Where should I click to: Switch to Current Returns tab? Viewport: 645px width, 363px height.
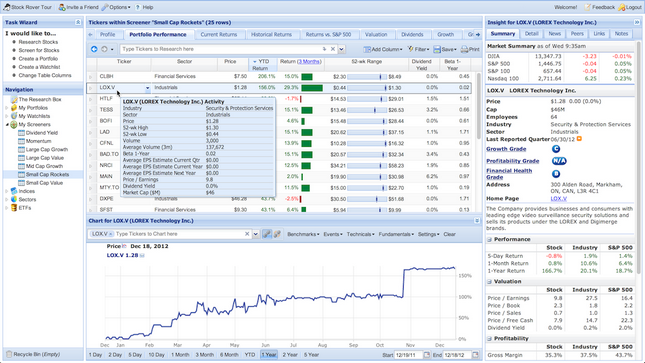(x=219, y=35)
